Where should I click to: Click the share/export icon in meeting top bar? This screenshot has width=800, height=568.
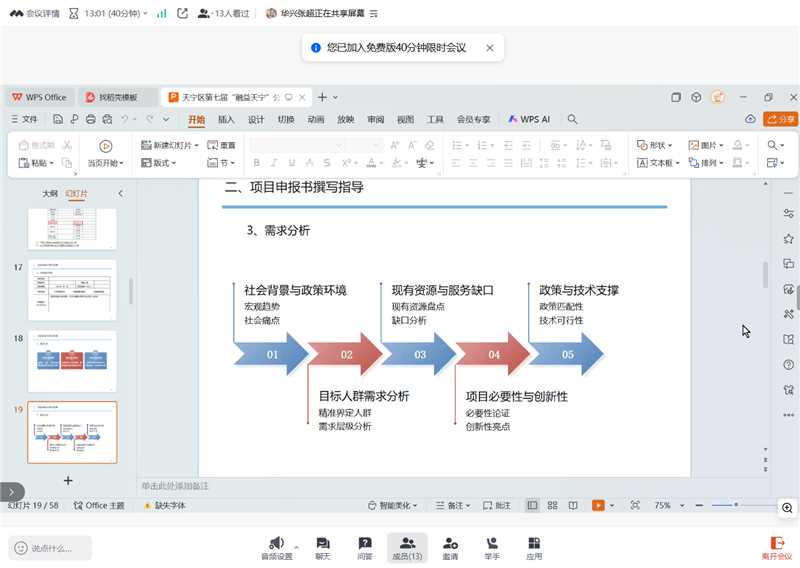182,14
